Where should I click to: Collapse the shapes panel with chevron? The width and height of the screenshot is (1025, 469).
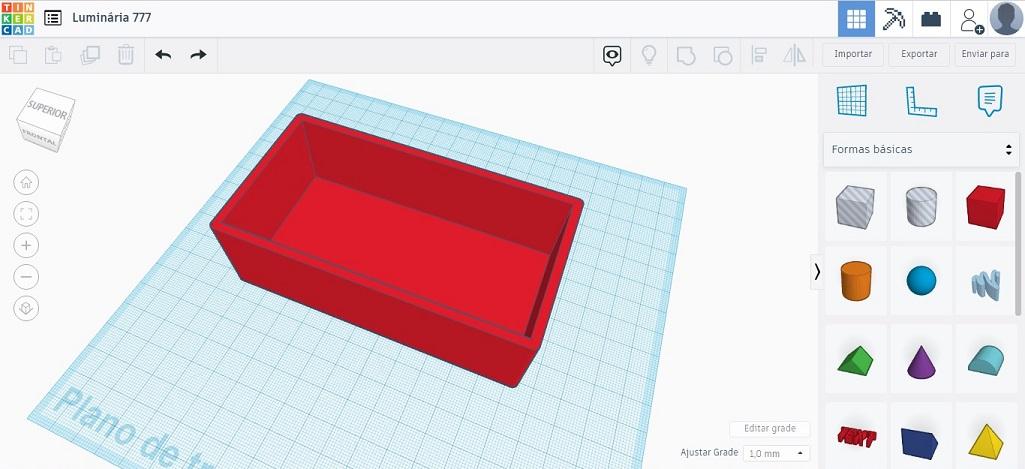coord(816,271)
